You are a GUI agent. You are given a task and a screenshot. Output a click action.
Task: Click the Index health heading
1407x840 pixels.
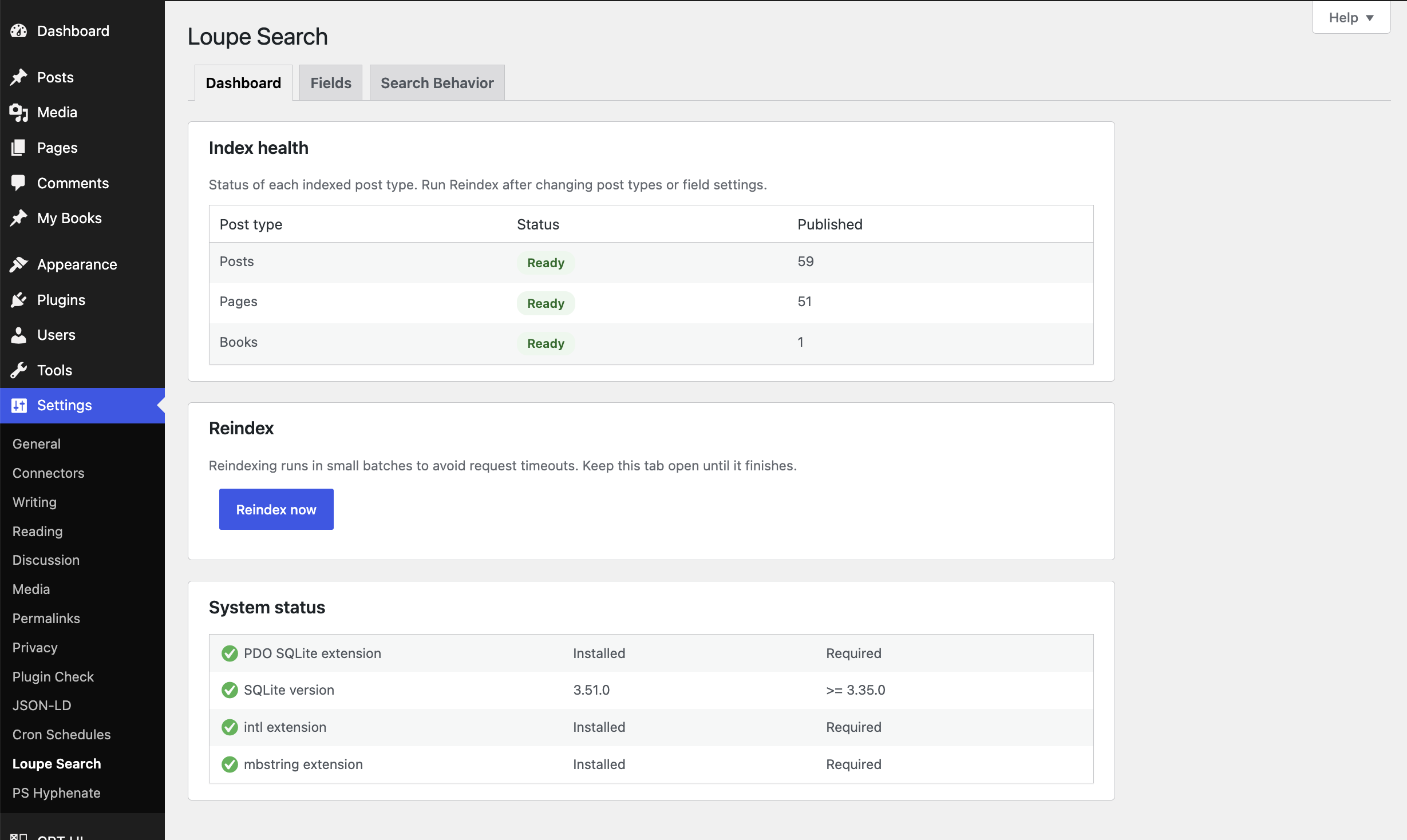pyautogui.click(x=258, y=148)
